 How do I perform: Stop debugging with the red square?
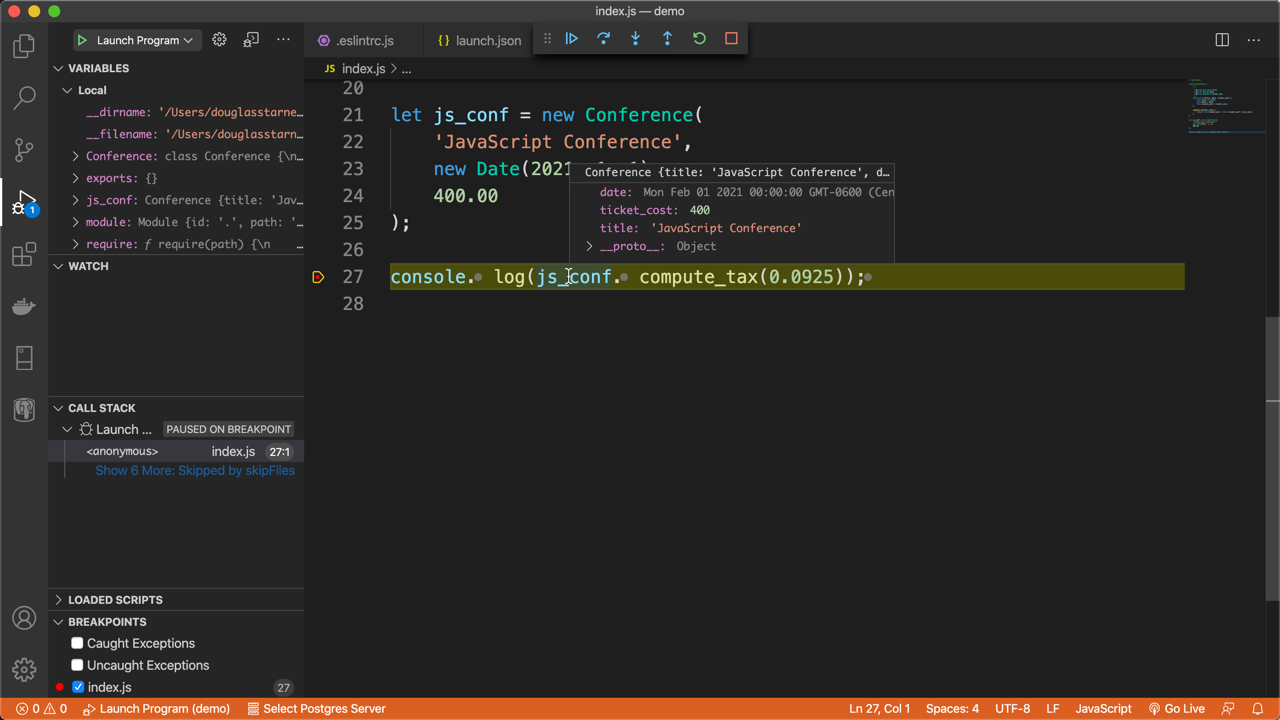coord(732,39)
